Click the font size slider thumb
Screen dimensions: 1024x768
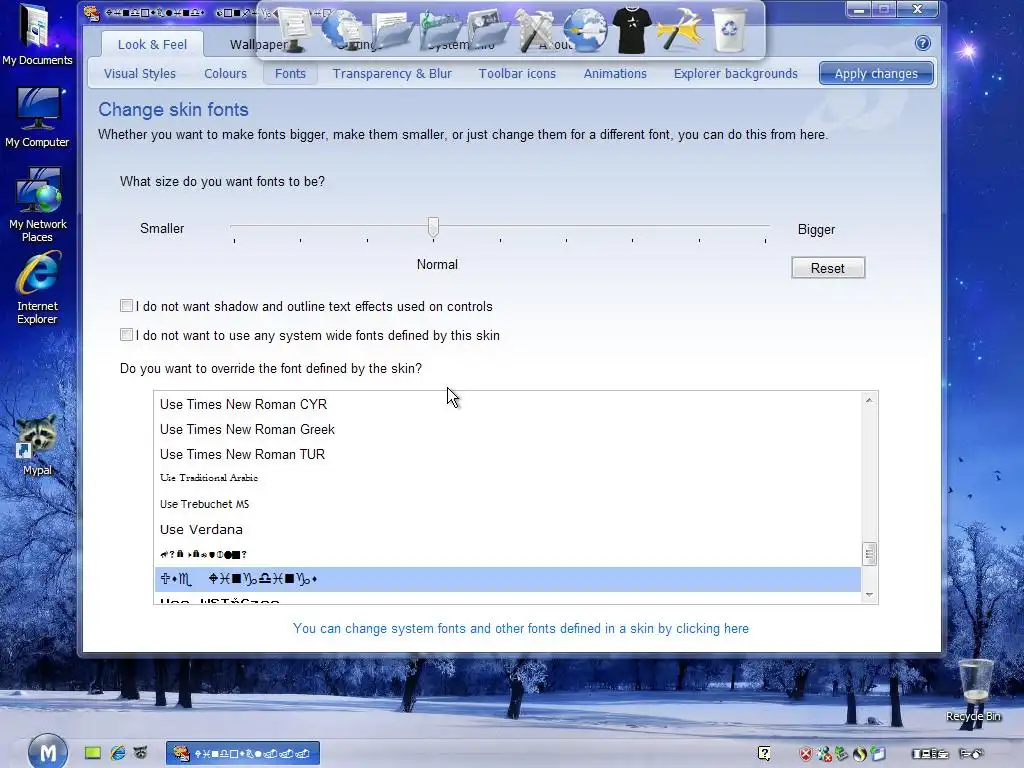coord(433,227)
